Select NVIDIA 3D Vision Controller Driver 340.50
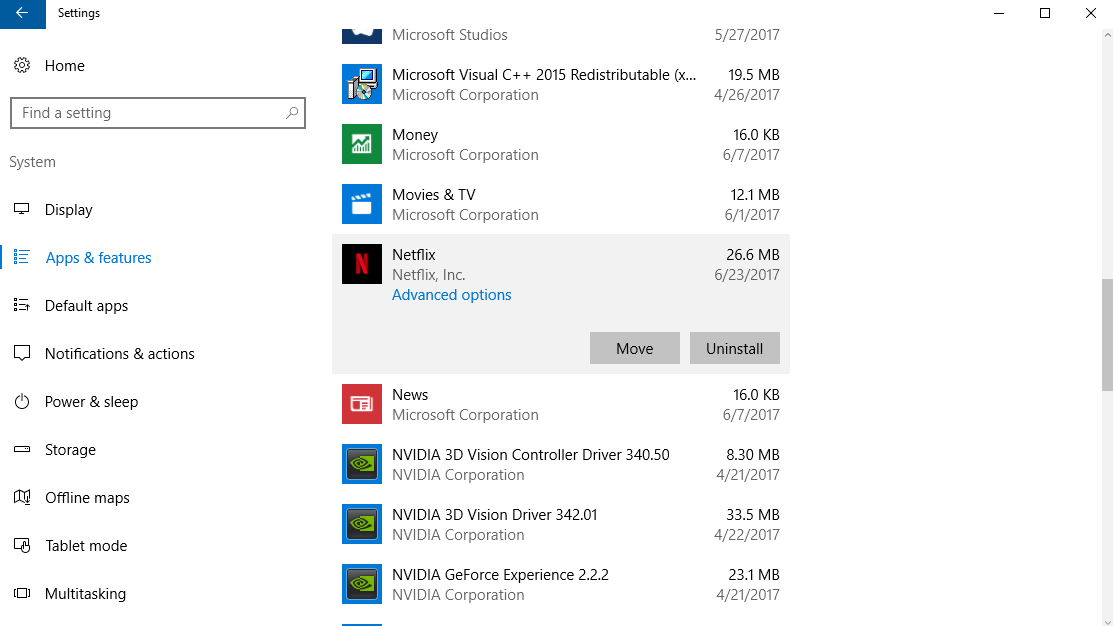This screenshot has height=626, width=1113. (530, 455)
